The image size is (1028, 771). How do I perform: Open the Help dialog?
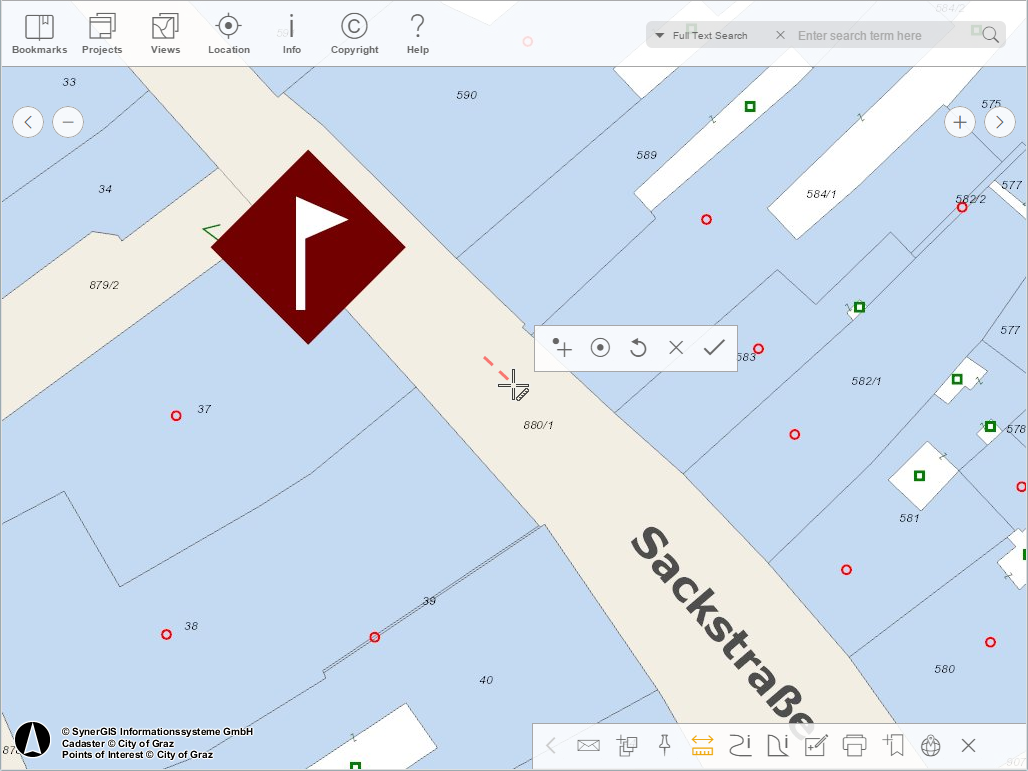coord(417,31)
